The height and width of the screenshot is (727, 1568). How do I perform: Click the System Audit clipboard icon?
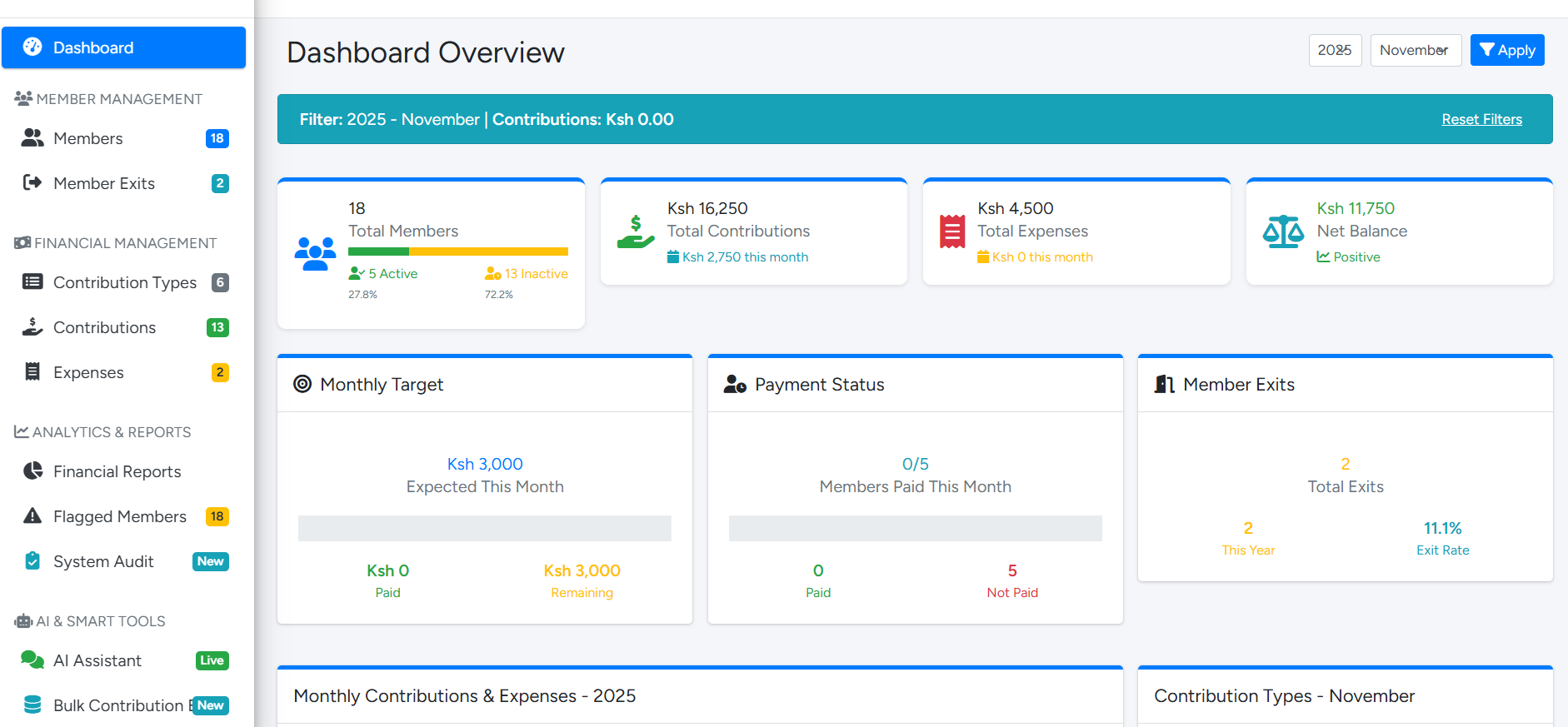tap(32, 561)
